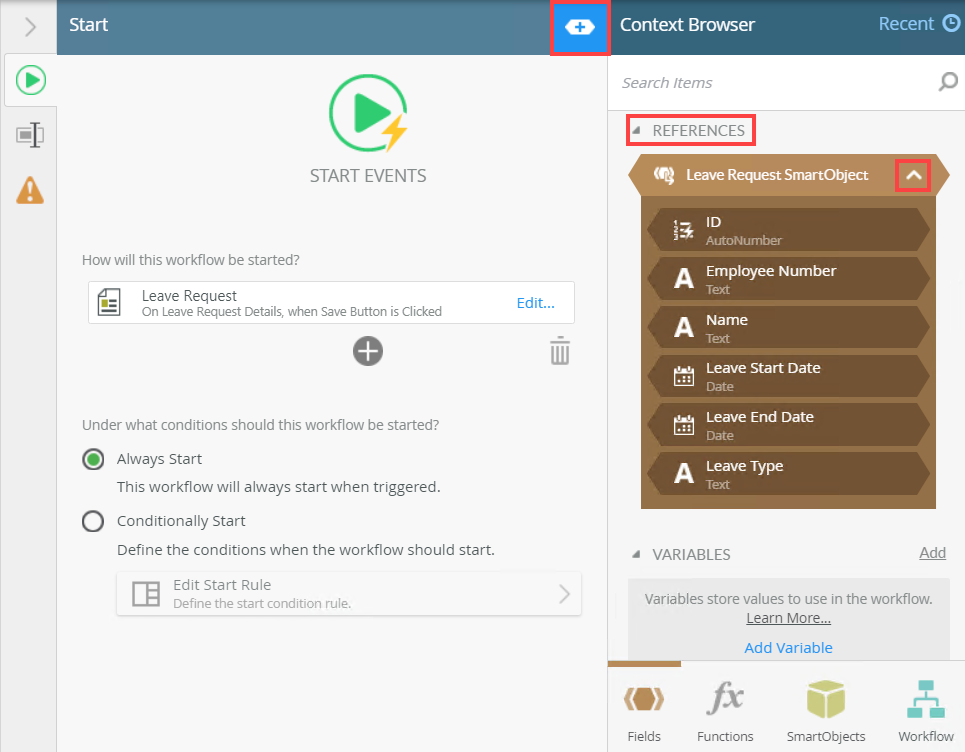965x752 pixels.
Task: Collapse the REFERENCES section triangle
Action: pyautogui.click(x=637, y=130)
